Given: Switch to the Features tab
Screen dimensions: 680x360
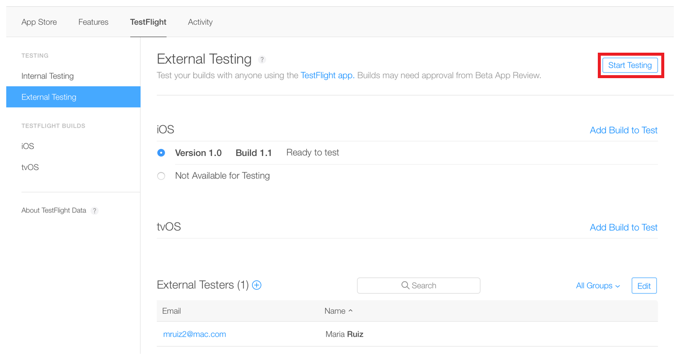Looking at the screenshot, I should [x=93, y=22].
